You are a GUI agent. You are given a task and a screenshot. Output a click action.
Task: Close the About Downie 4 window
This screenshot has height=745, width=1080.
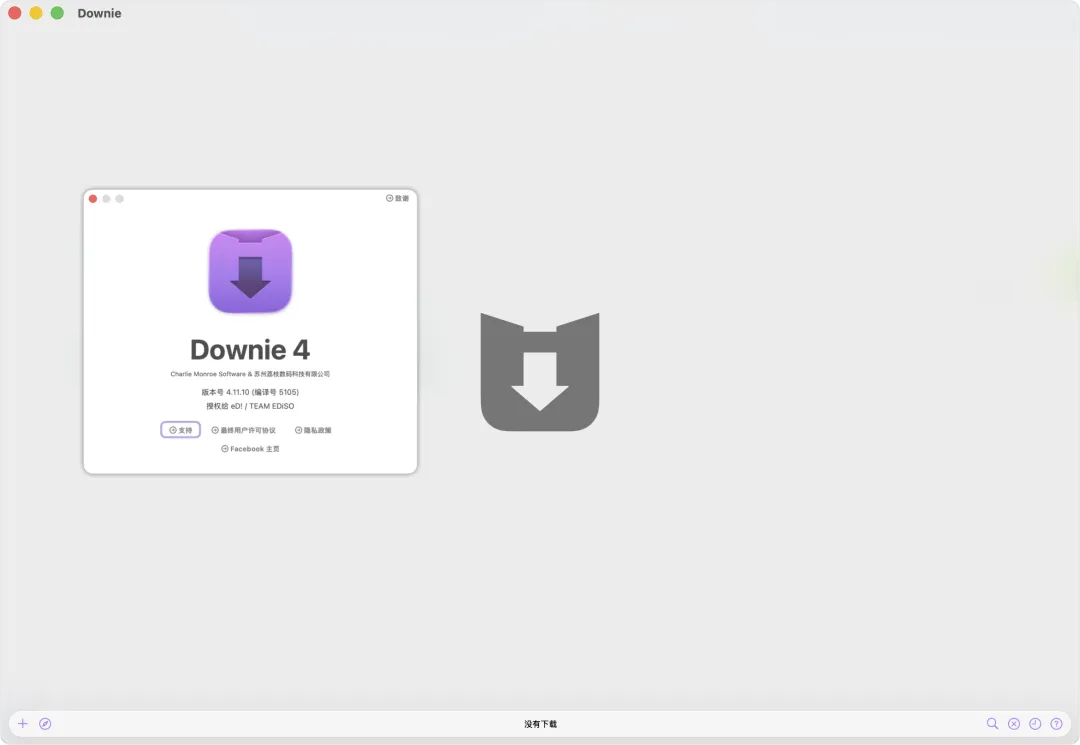coord(93,199)
